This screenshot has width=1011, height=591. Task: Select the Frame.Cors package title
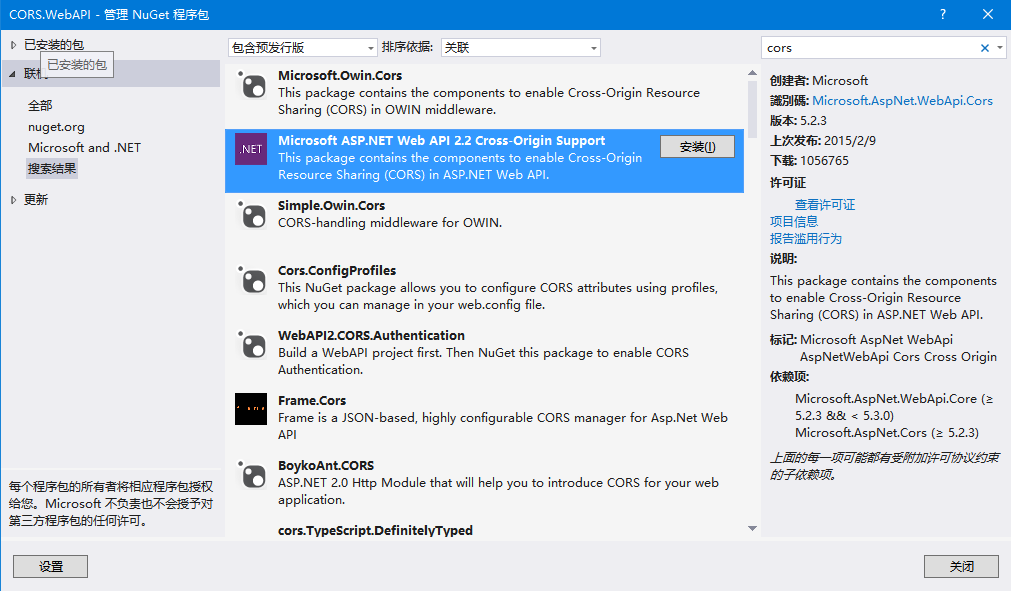point(312,401)
